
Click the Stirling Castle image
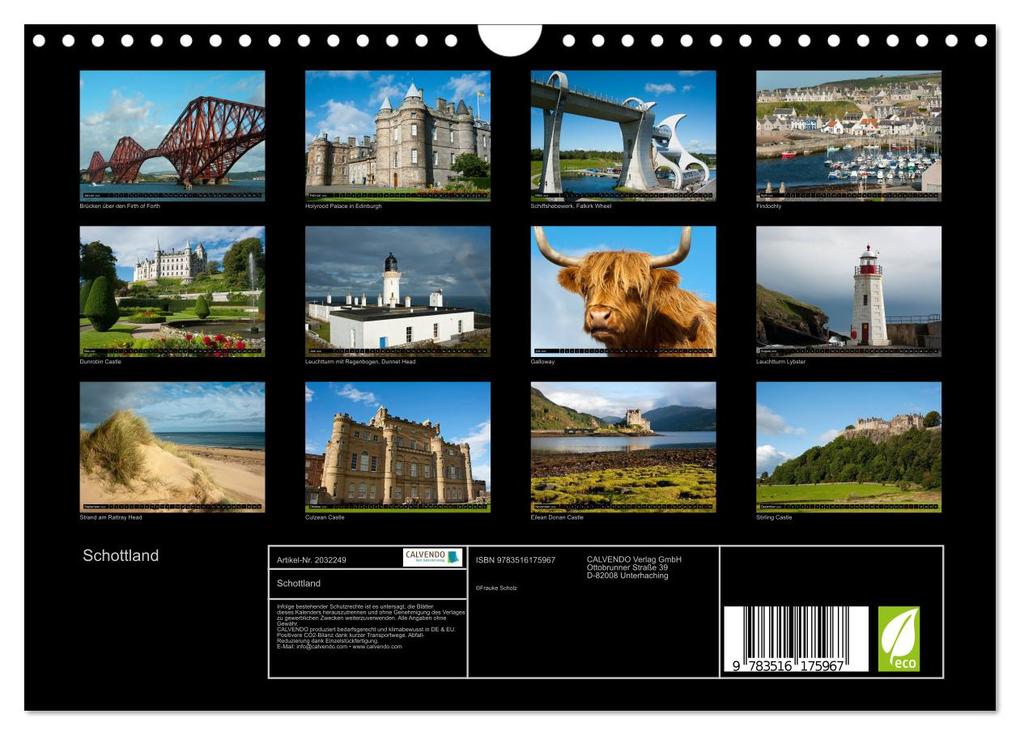click(845, 450)
